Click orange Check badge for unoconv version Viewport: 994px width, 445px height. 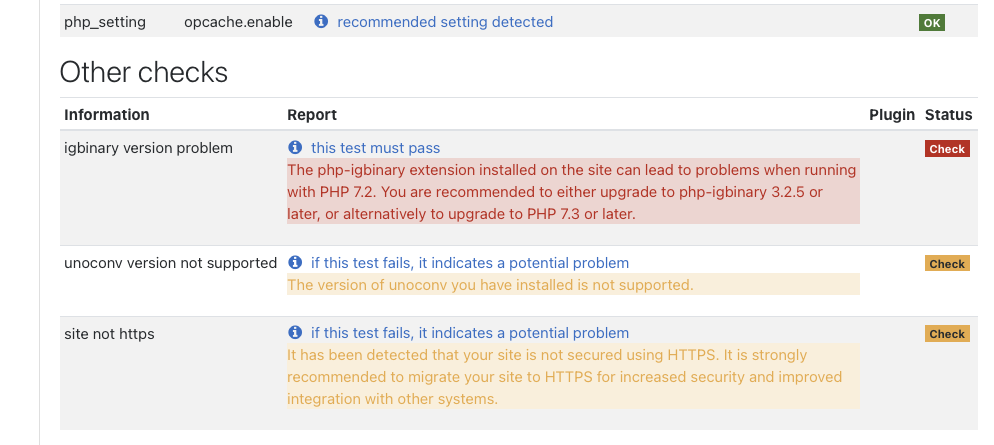point(947,264)
